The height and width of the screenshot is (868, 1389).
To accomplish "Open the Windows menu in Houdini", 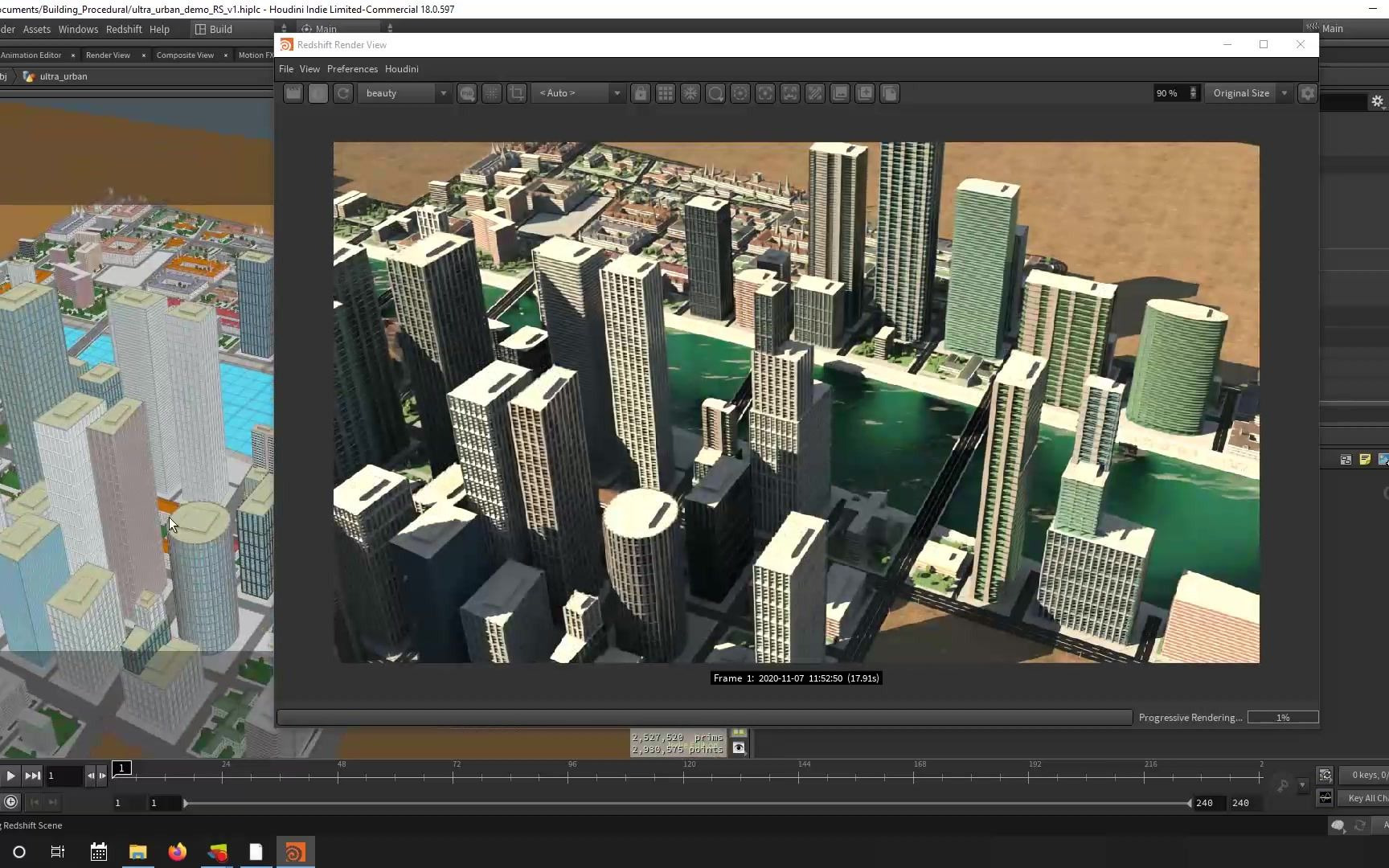I will point(78,29).
